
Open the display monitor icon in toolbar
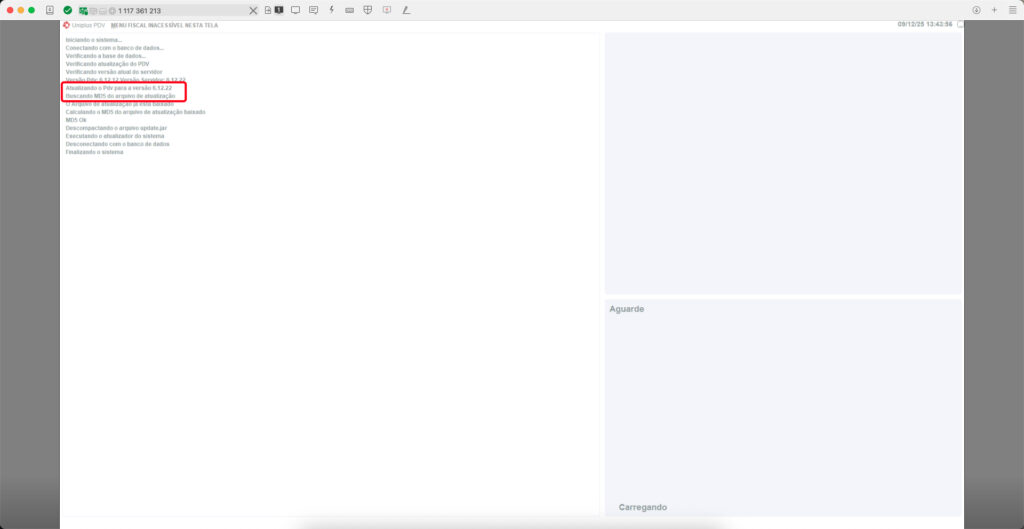click(x=296, y=10)
